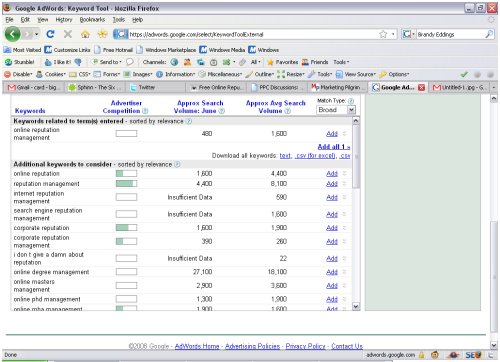
Task: Open the AdWords Home footer link
Action: pyautogui.click(x=197, y=346)
